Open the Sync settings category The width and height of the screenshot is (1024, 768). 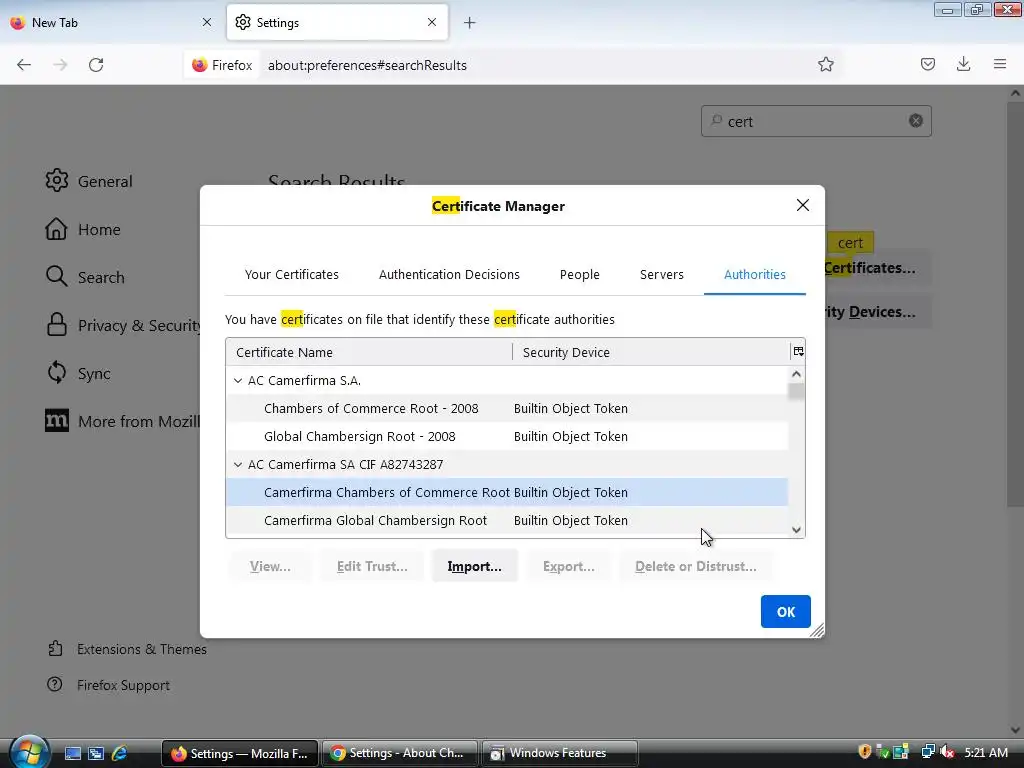[x=78, y=373]
